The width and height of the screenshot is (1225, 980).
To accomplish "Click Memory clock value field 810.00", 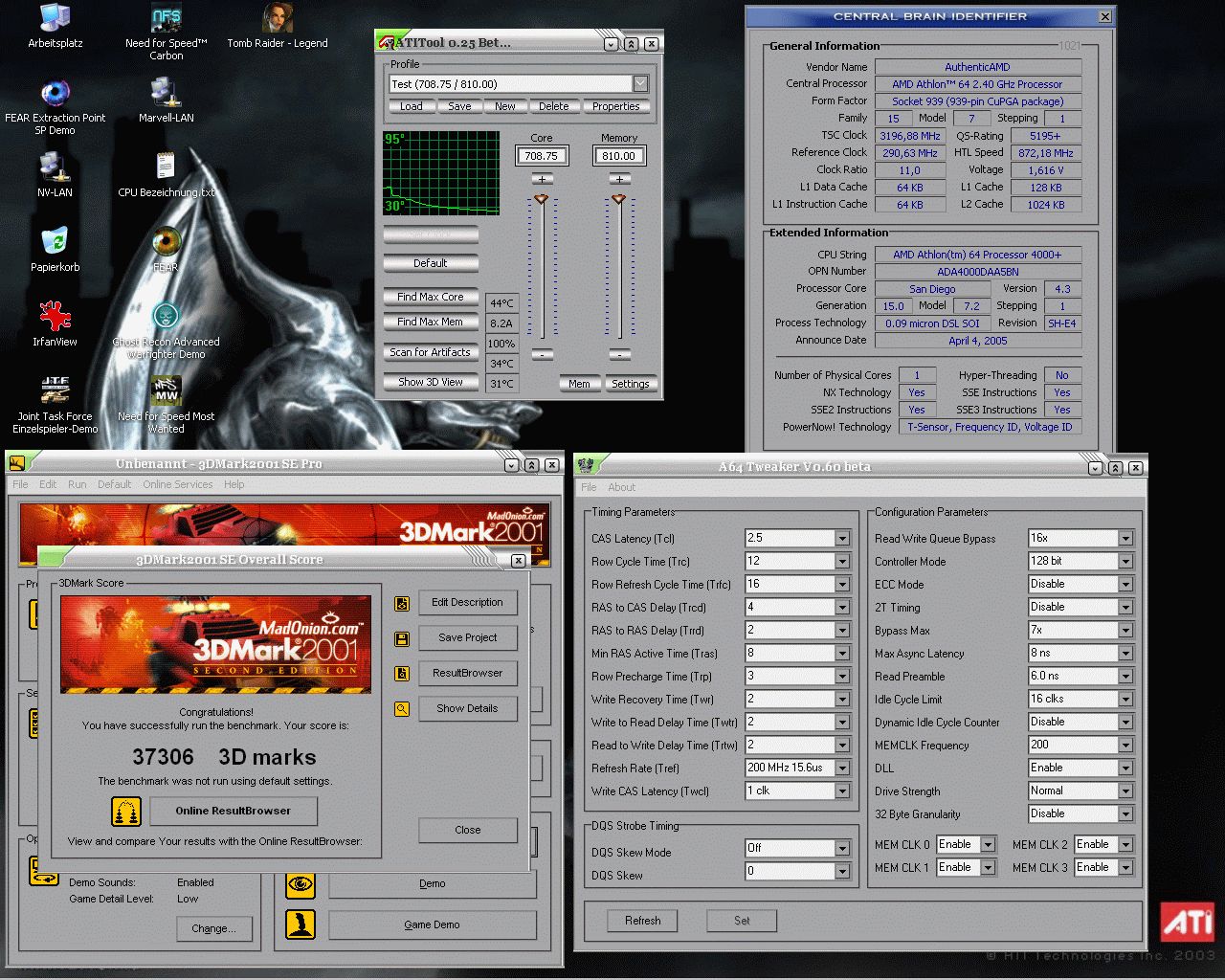I will [619, 156].
